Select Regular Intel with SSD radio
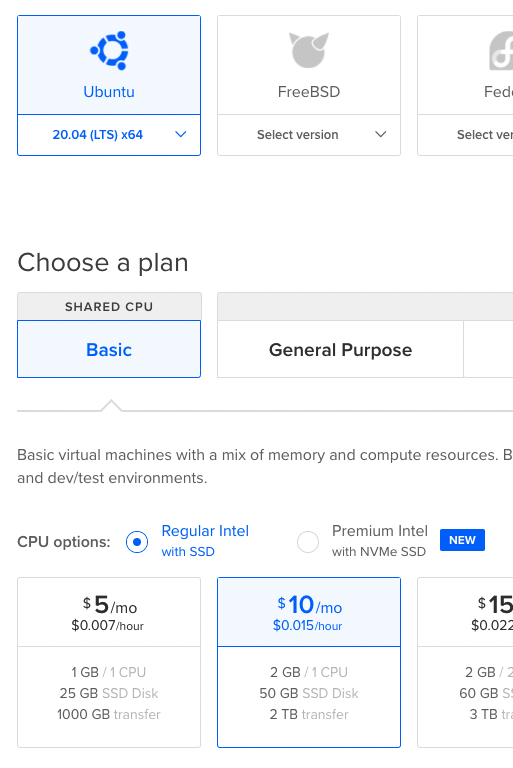The width and height of the screenshot is (513, 768). 137,542
